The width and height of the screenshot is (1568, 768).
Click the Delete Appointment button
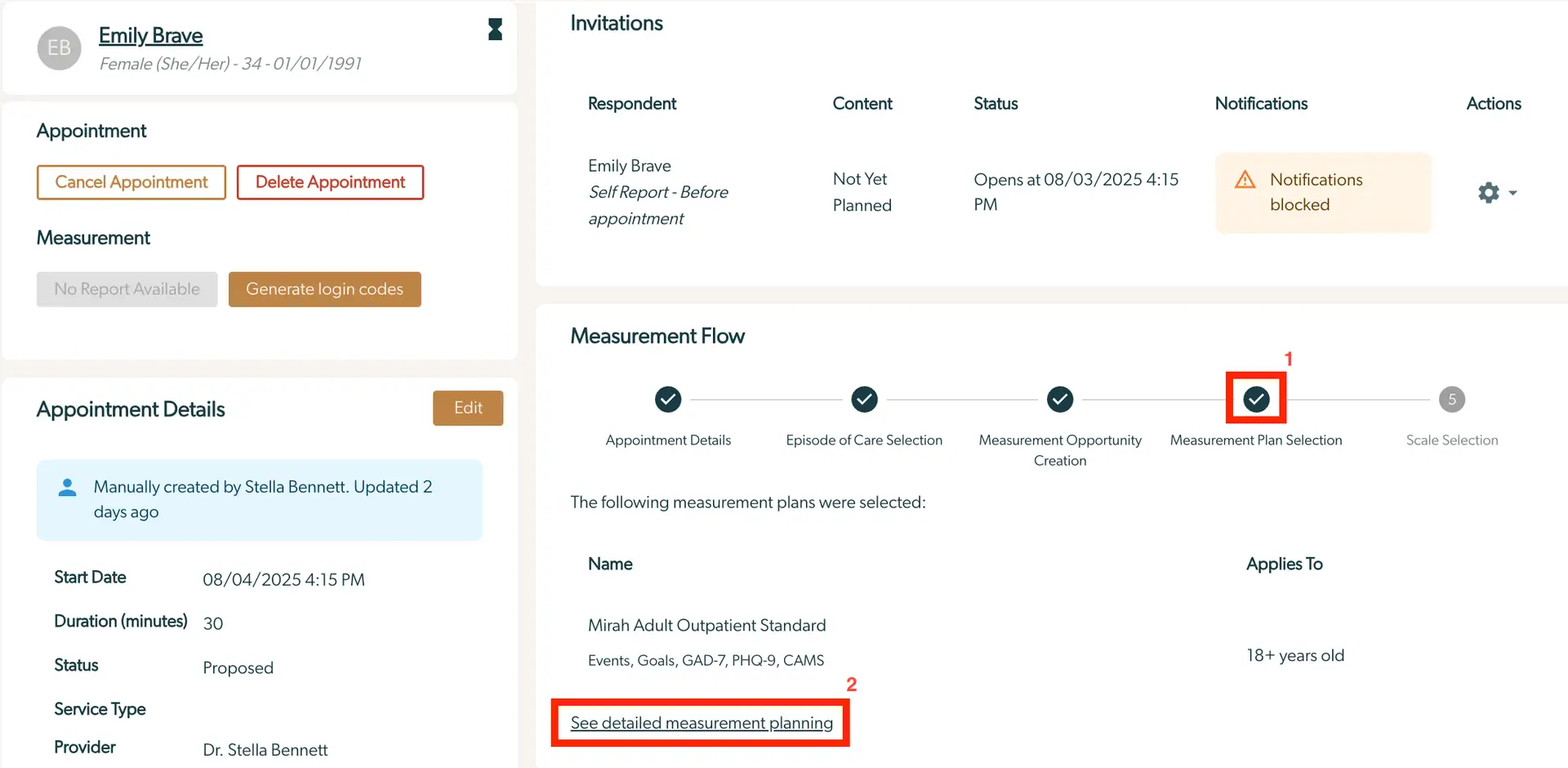click(x=330, y=181)
